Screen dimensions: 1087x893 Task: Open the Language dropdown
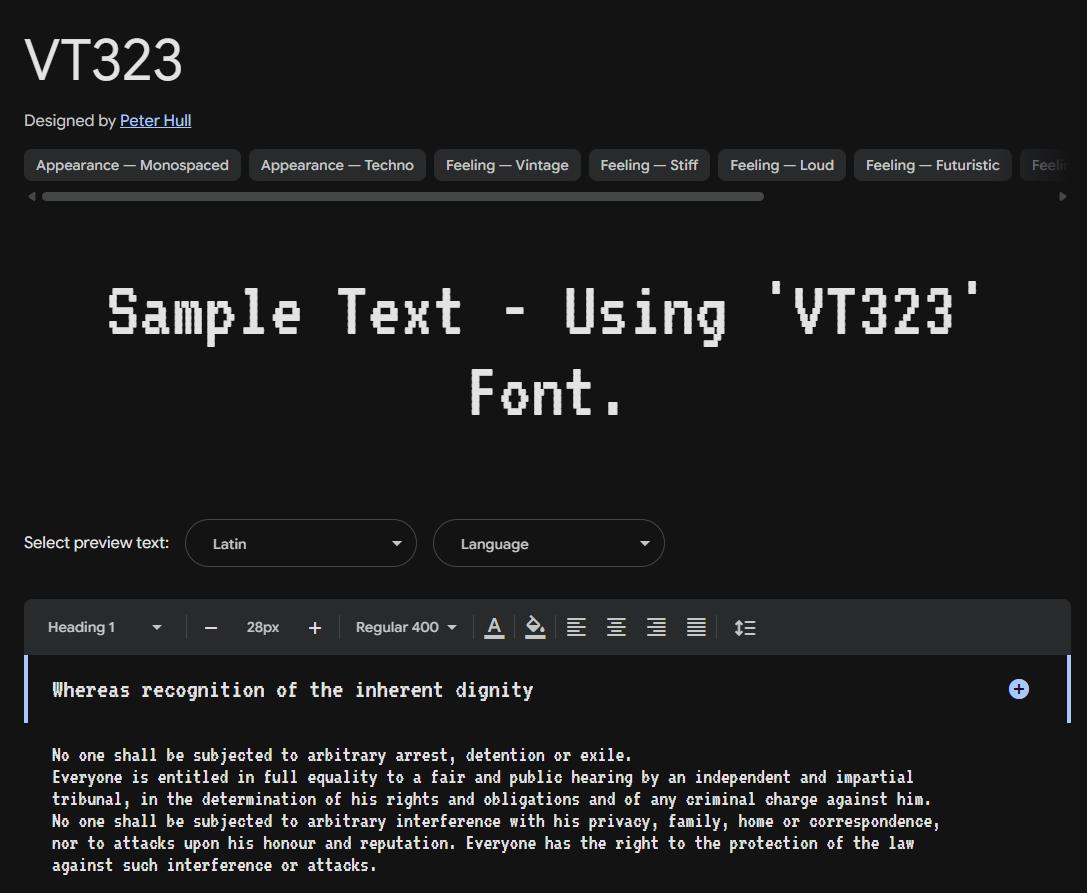click(x=548, y=543)
